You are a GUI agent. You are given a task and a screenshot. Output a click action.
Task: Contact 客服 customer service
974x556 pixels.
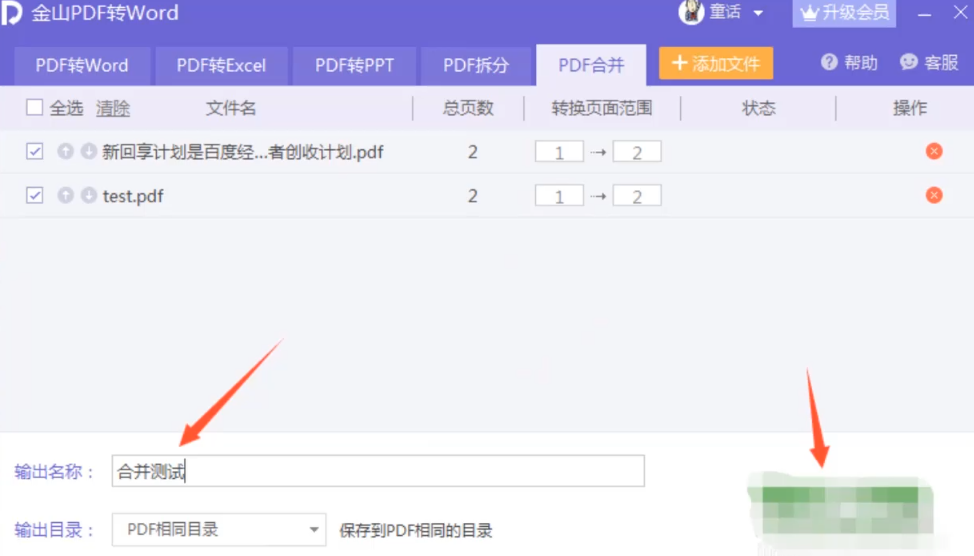tap(929, 63)
